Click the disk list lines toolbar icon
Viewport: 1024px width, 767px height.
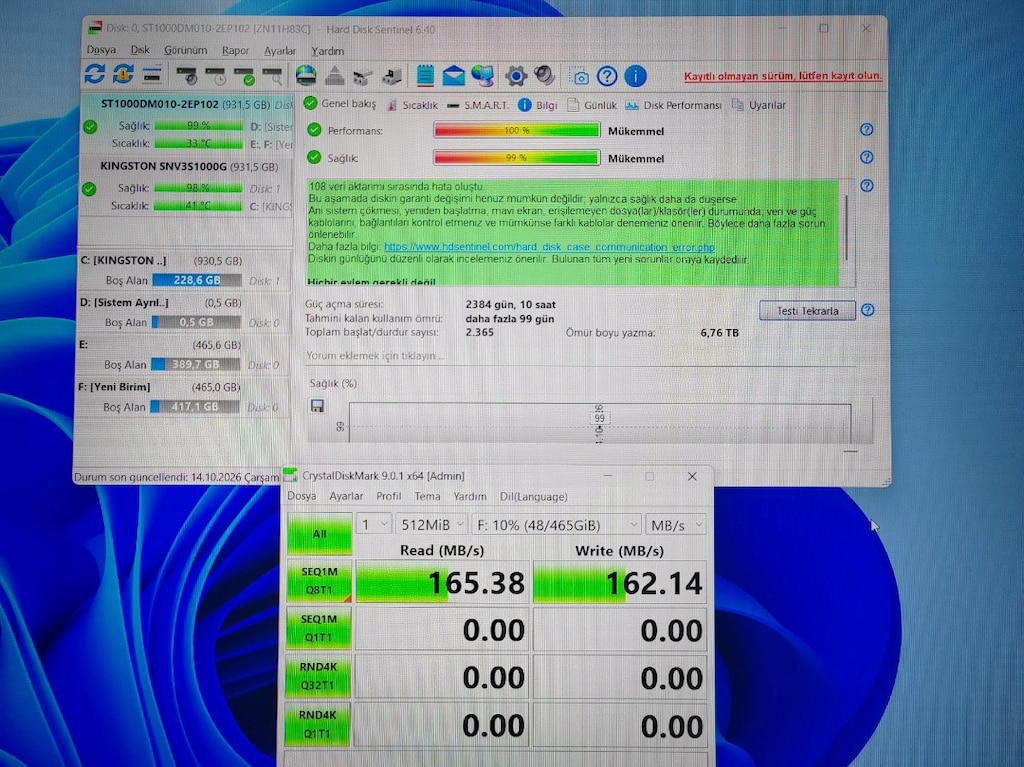pyautogui.click(x=152, y=75)
